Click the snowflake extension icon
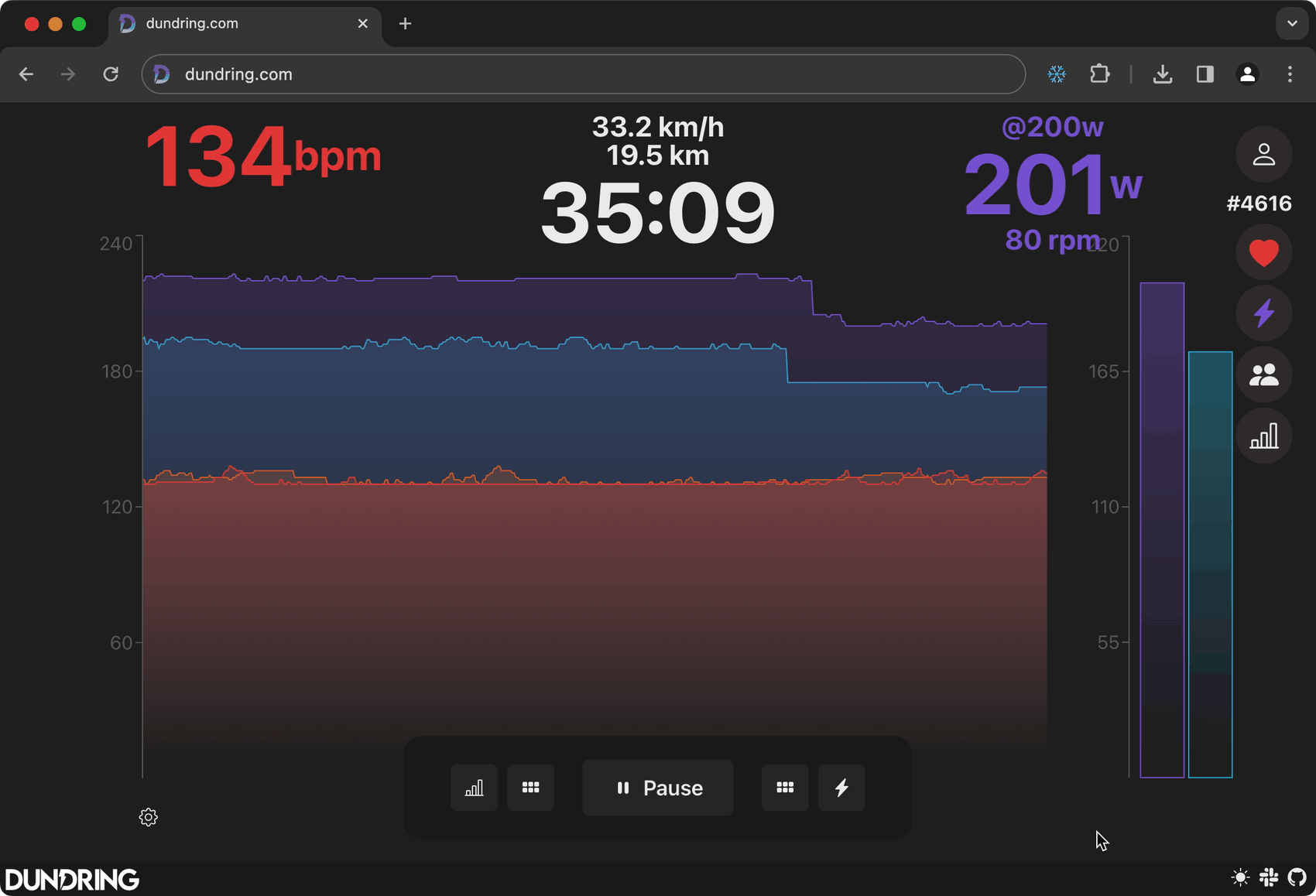The width and height of the screenshot is (1316, 896). coord(1057,74)
